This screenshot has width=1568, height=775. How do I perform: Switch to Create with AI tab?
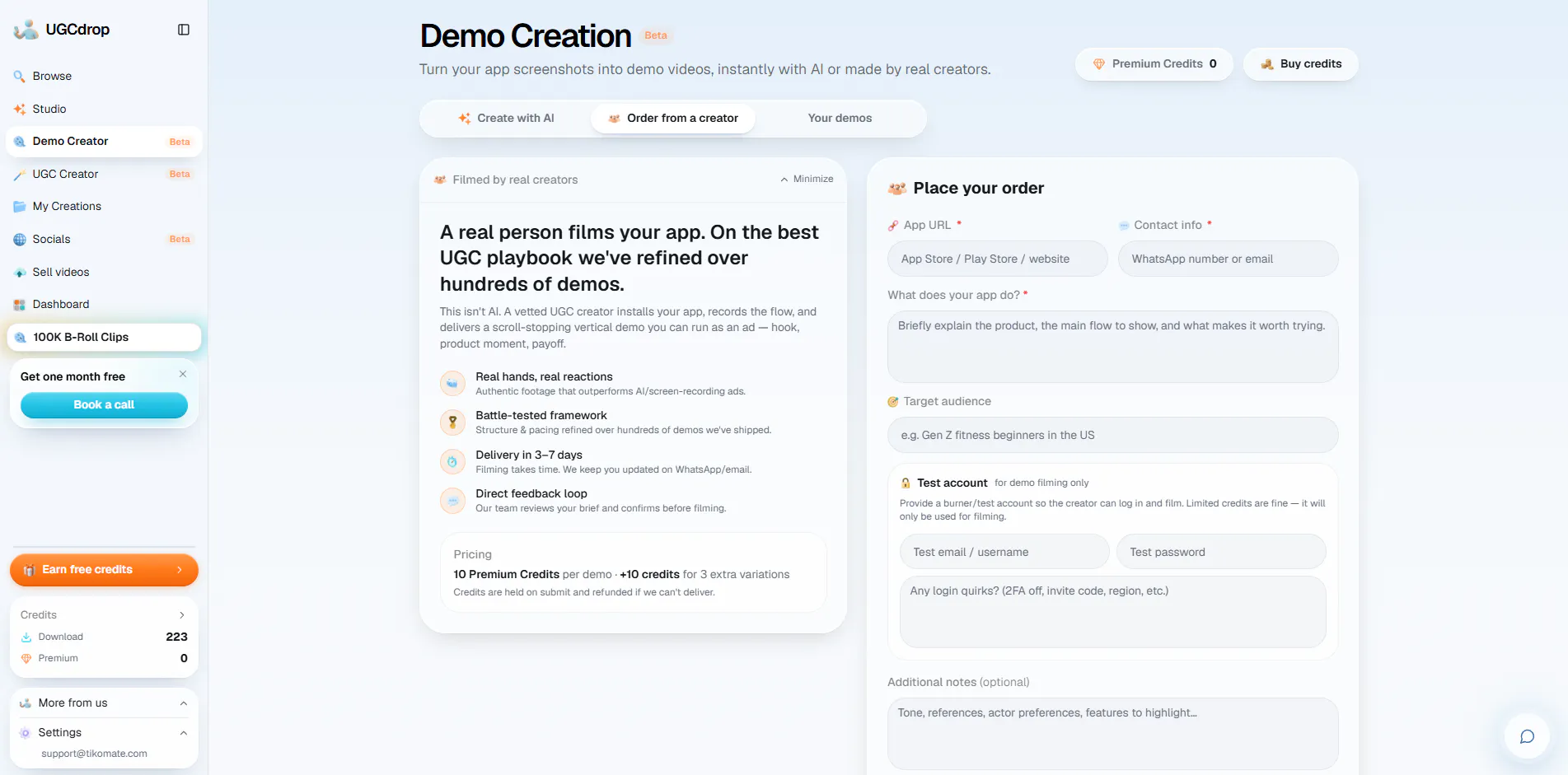(x=506, y=119)
